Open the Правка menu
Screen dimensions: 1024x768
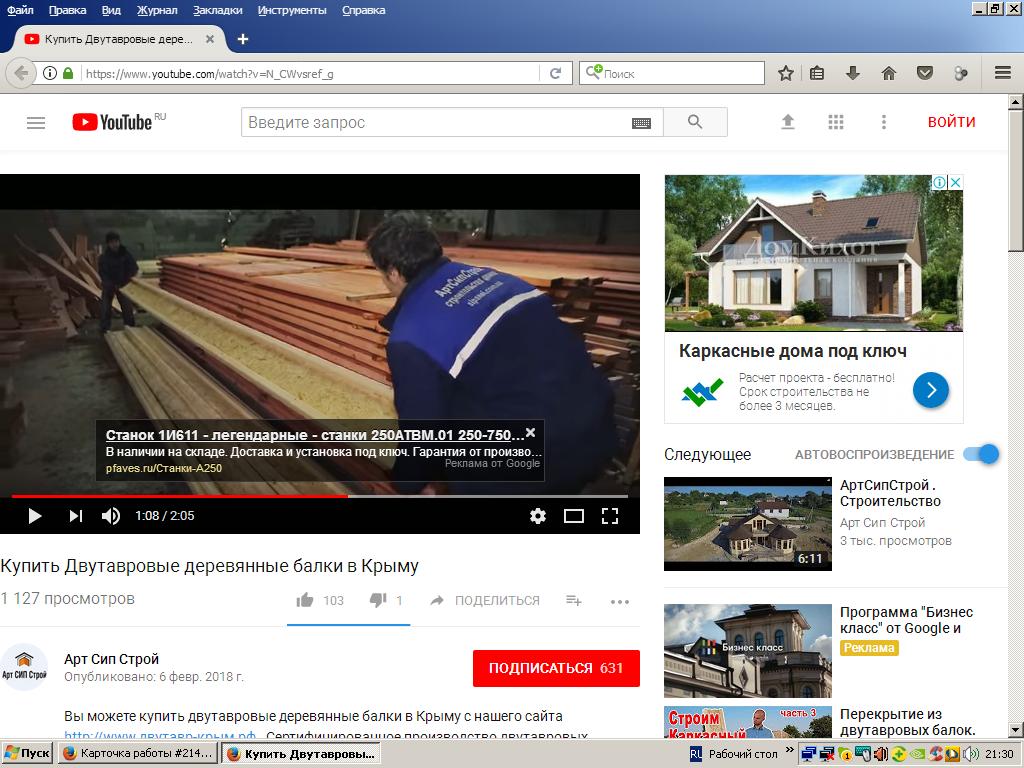coord(67,10)
